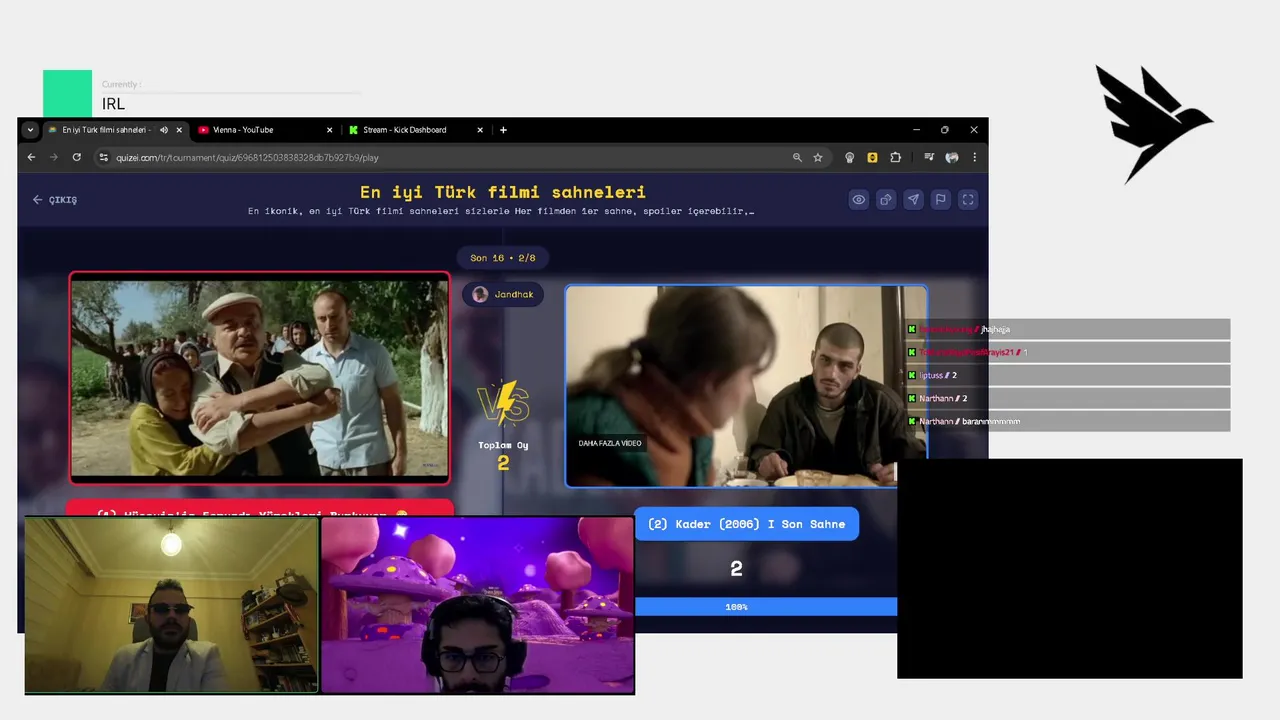Bookmark this page with the star icon
This screenshot has height=720, width=1280.
tap(818, 157)
